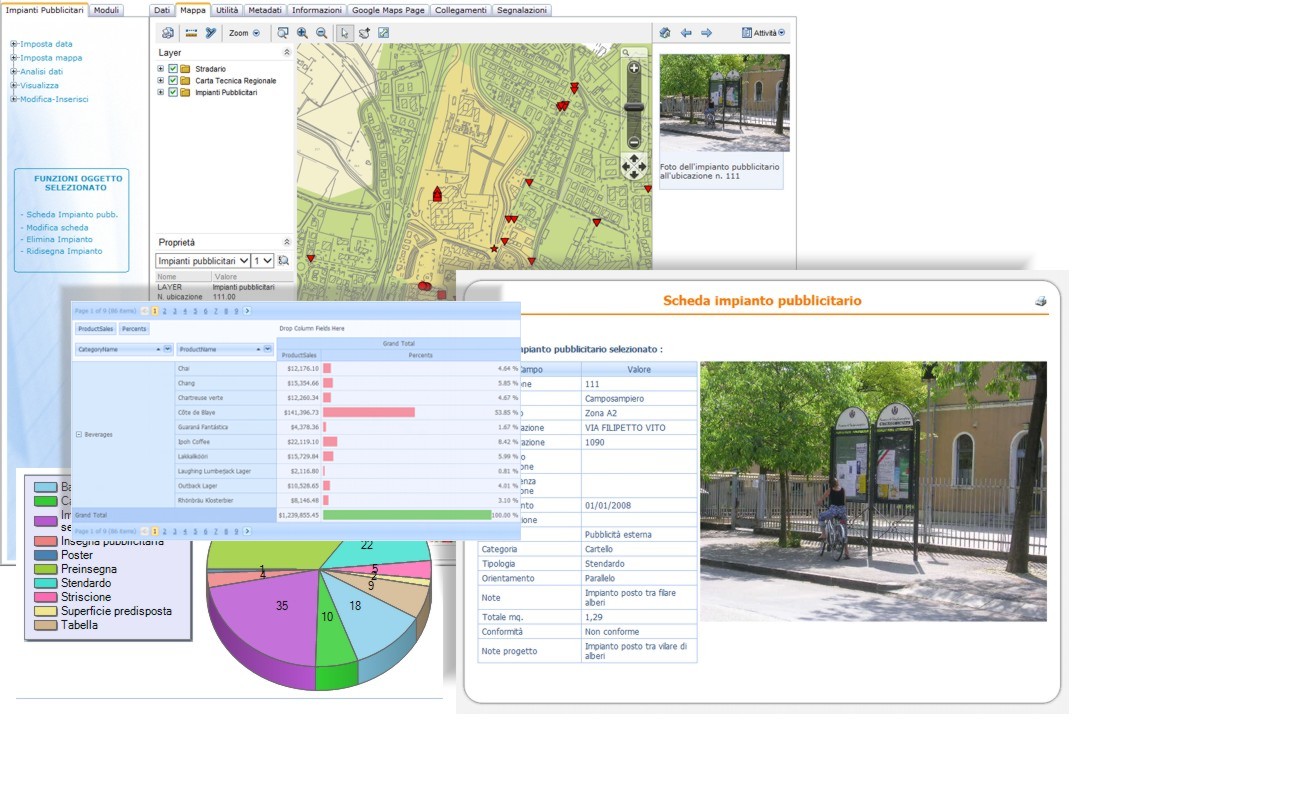Screen dimensions: 1300x800
Task: Click the zoom out magnifier icon
Action: click(x=321, y=33)
